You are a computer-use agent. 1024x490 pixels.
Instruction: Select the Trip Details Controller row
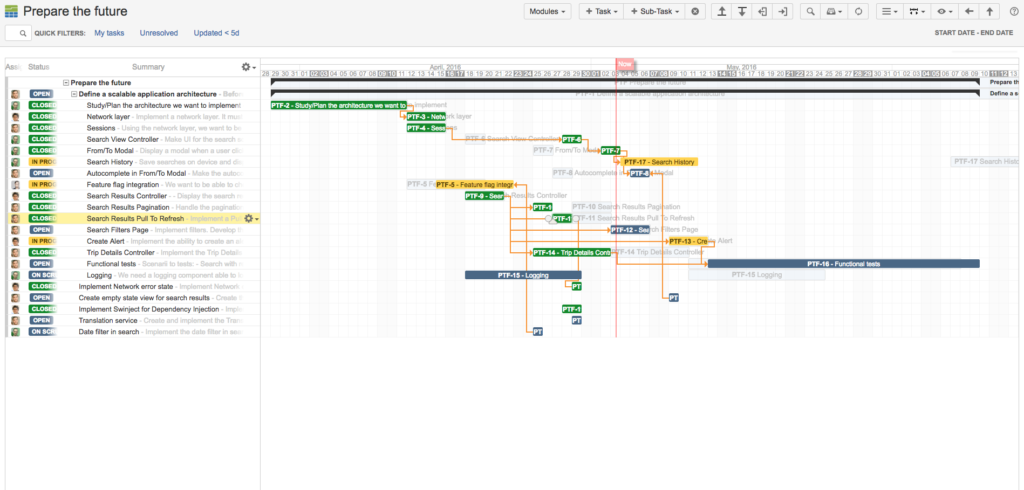(x=133, y=252)
